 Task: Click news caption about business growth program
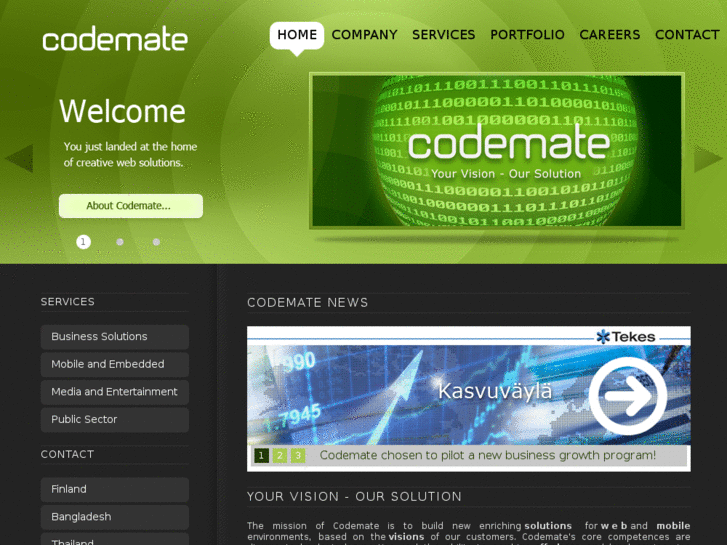[488, 455]
